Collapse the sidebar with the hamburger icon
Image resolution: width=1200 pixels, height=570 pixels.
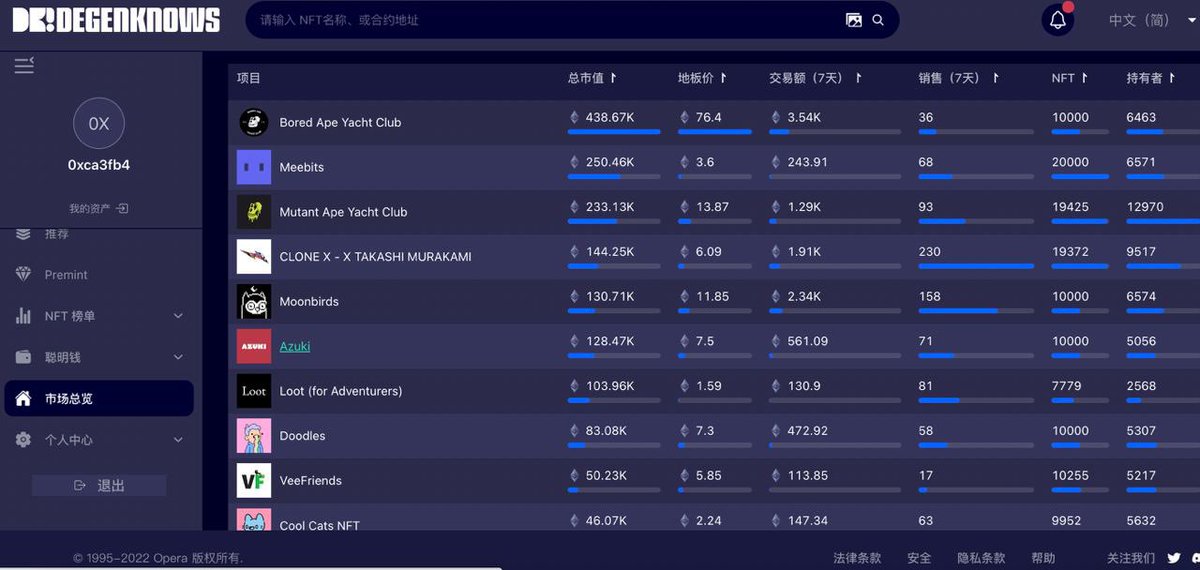click(x=24, y=65)
